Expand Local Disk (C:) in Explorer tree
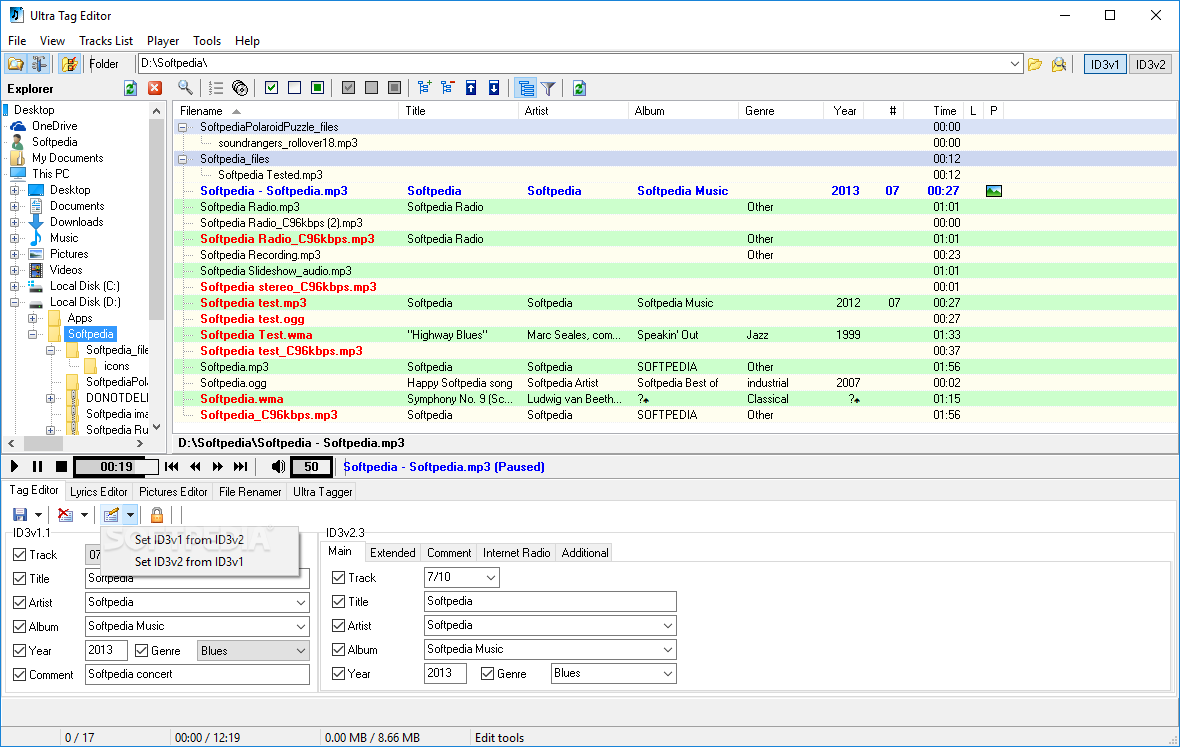Viewport: 1180px width, 747px height. click(x=14, y=286)
